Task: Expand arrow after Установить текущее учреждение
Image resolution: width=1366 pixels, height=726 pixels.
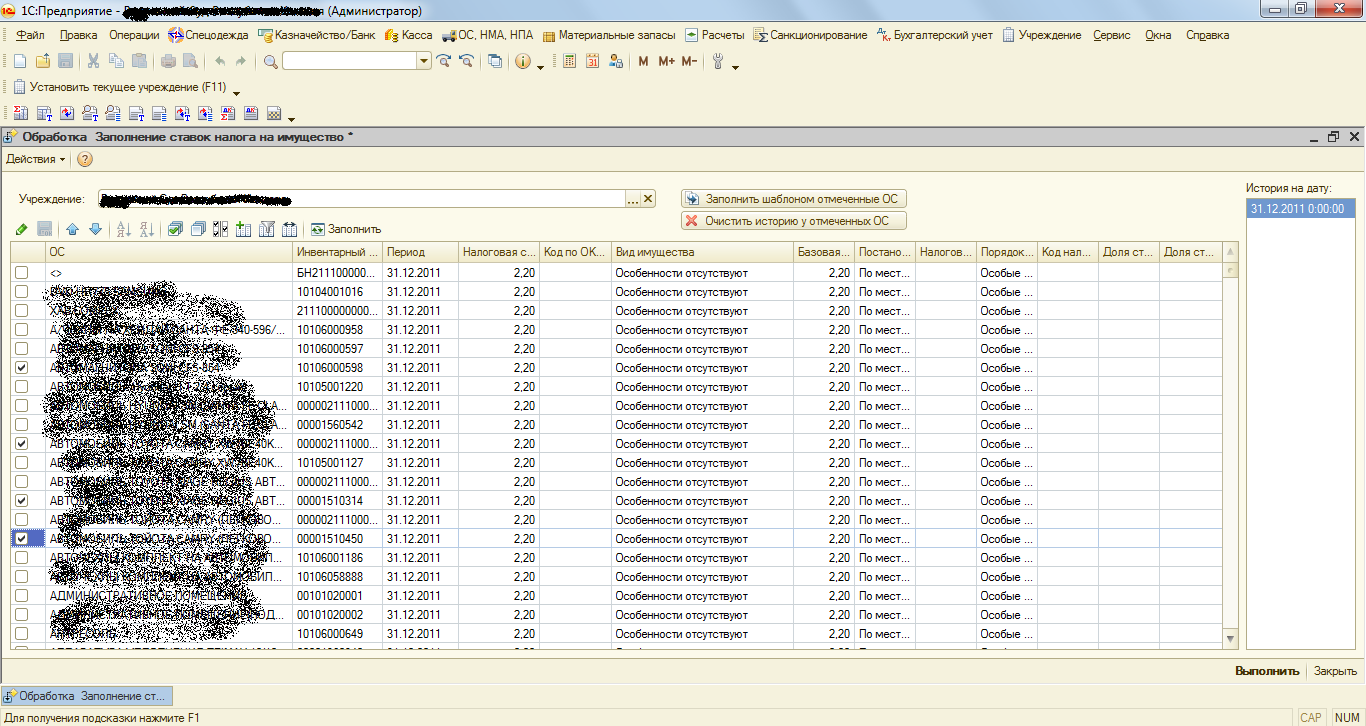Action: [x=237, y=93]
